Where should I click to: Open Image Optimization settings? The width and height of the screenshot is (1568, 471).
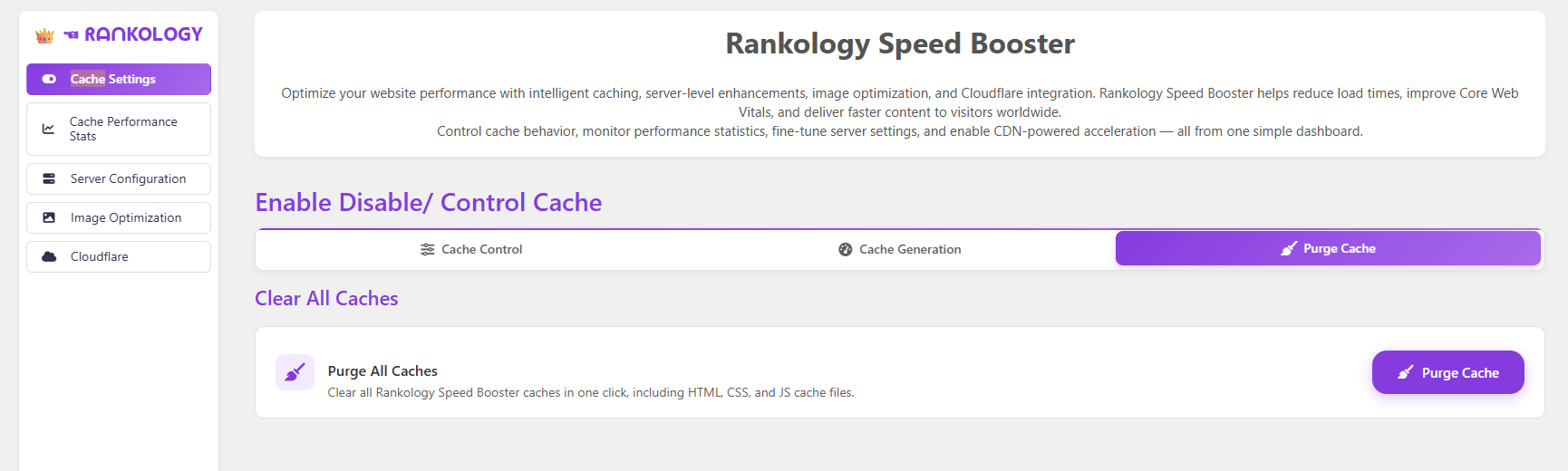126,218
